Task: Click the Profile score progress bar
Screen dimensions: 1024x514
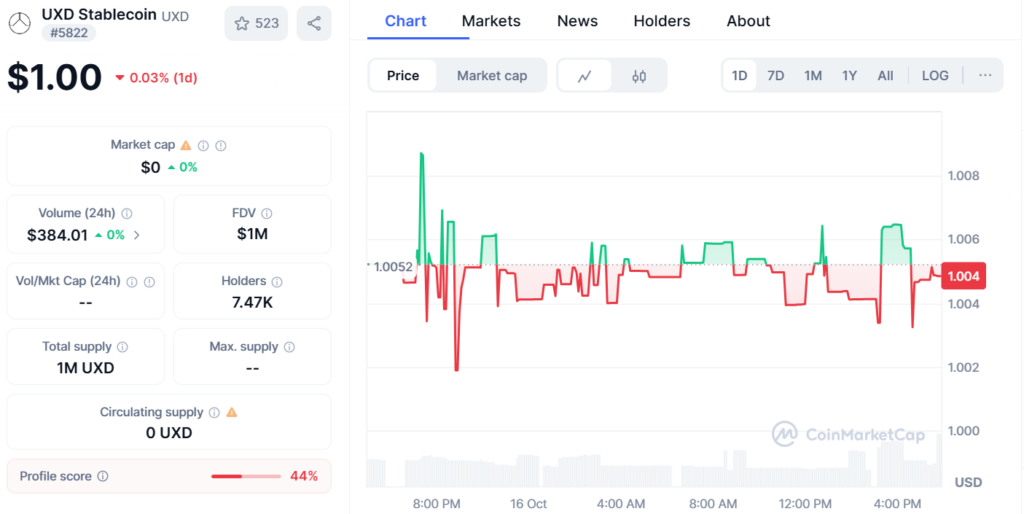Action: [x=245, y=476]
